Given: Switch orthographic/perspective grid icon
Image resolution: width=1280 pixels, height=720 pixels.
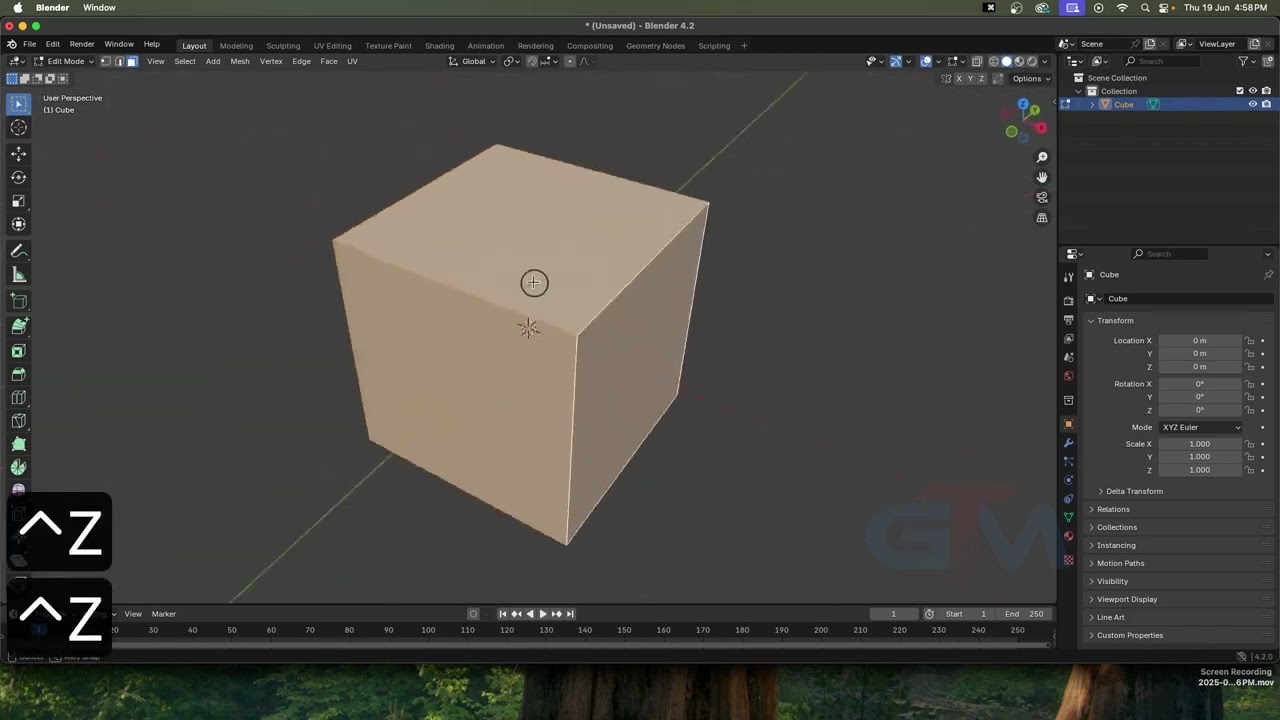Looking at the screenshot, I should point(1042,218).
